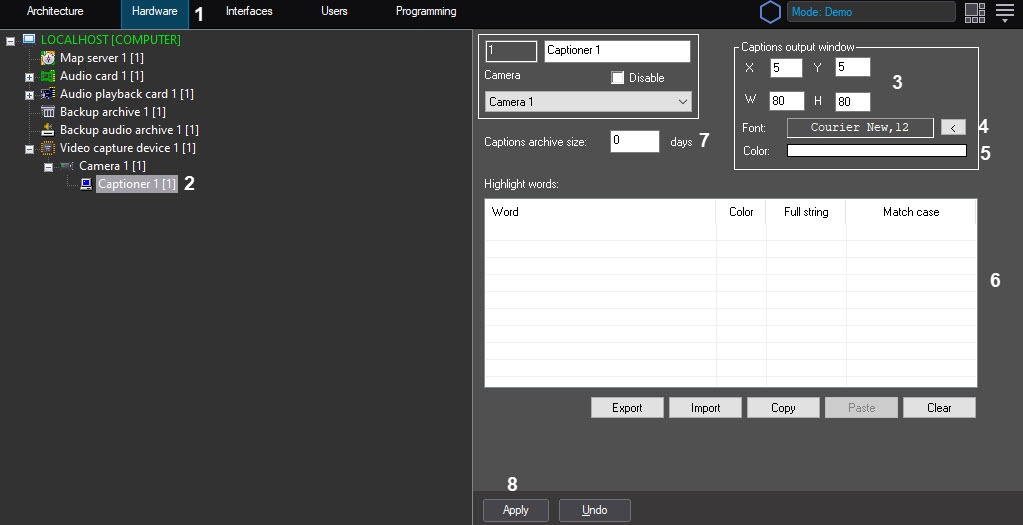Open the Camera 1 dropdown

tap(588, 102)
